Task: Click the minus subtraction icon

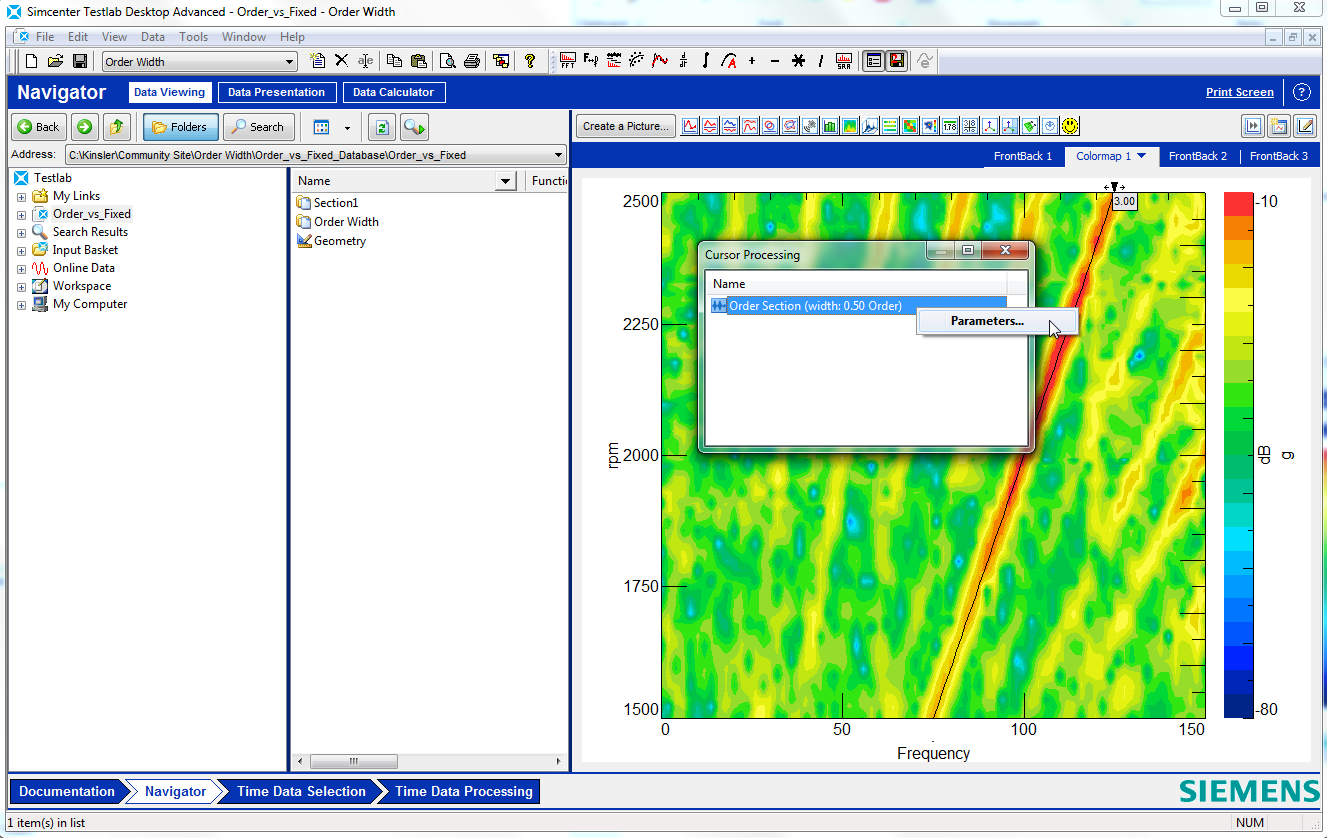Action: click(775, 61)
